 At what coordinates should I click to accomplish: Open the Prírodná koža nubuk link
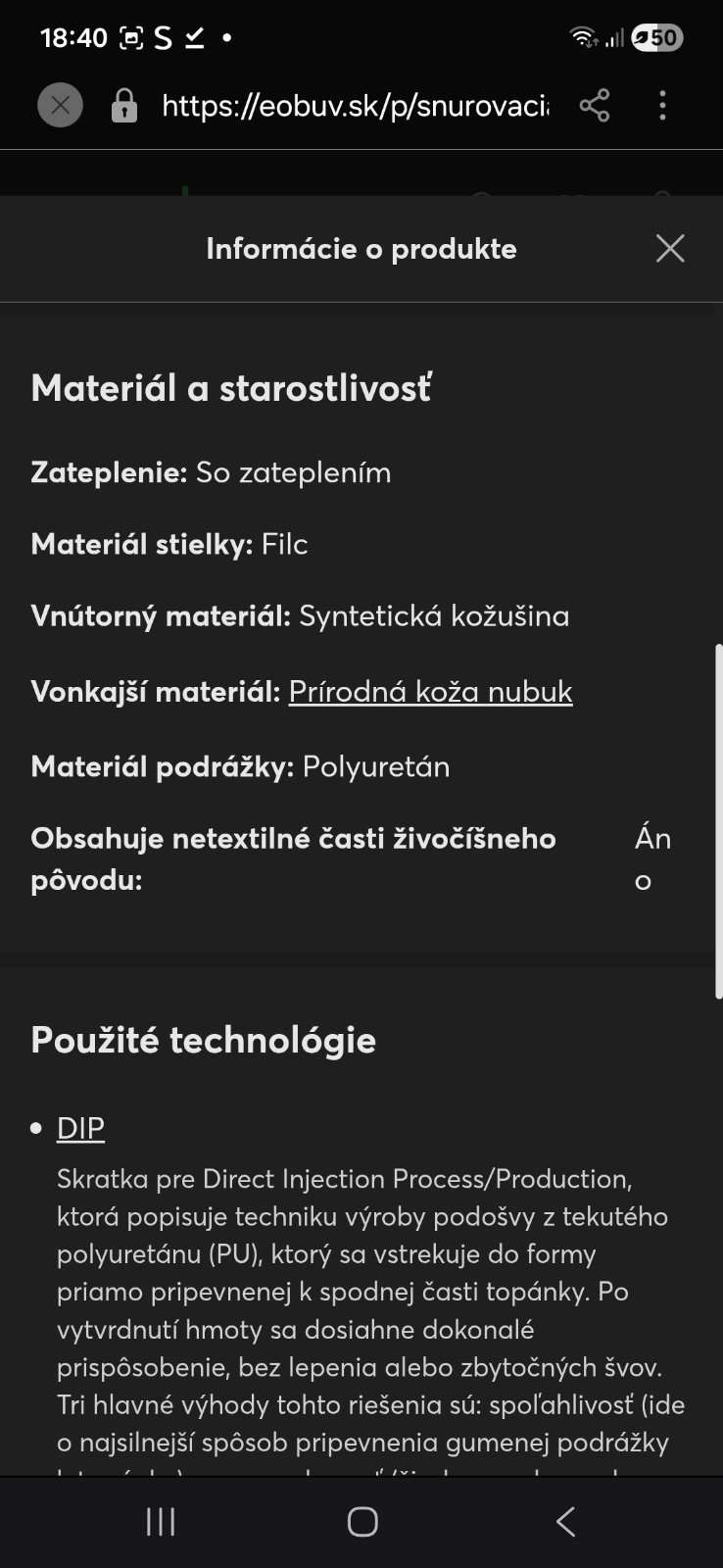pyautogui.click(x=430, y=692)
